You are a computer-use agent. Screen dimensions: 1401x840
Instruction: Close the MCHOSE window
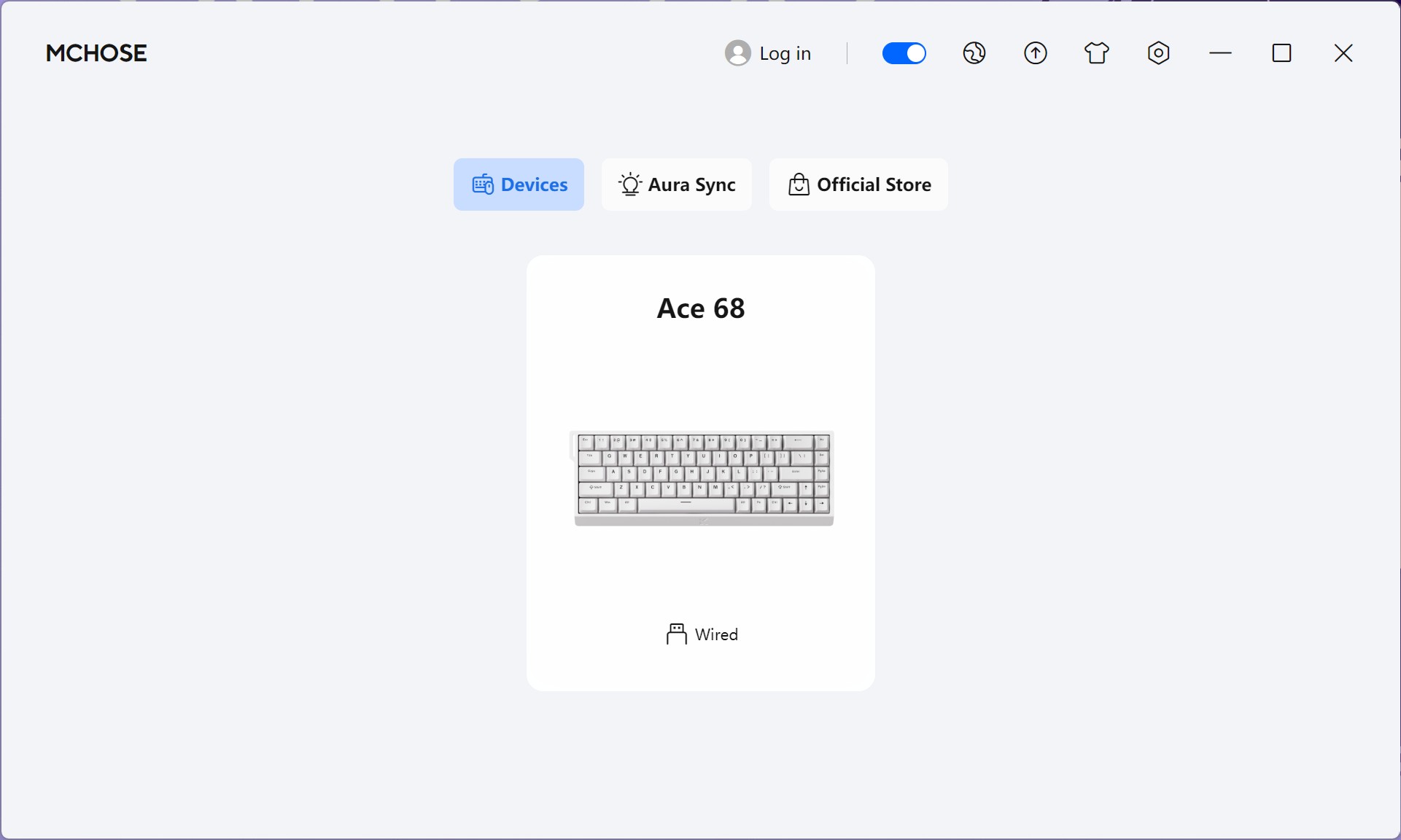[x=1343, y=53]
